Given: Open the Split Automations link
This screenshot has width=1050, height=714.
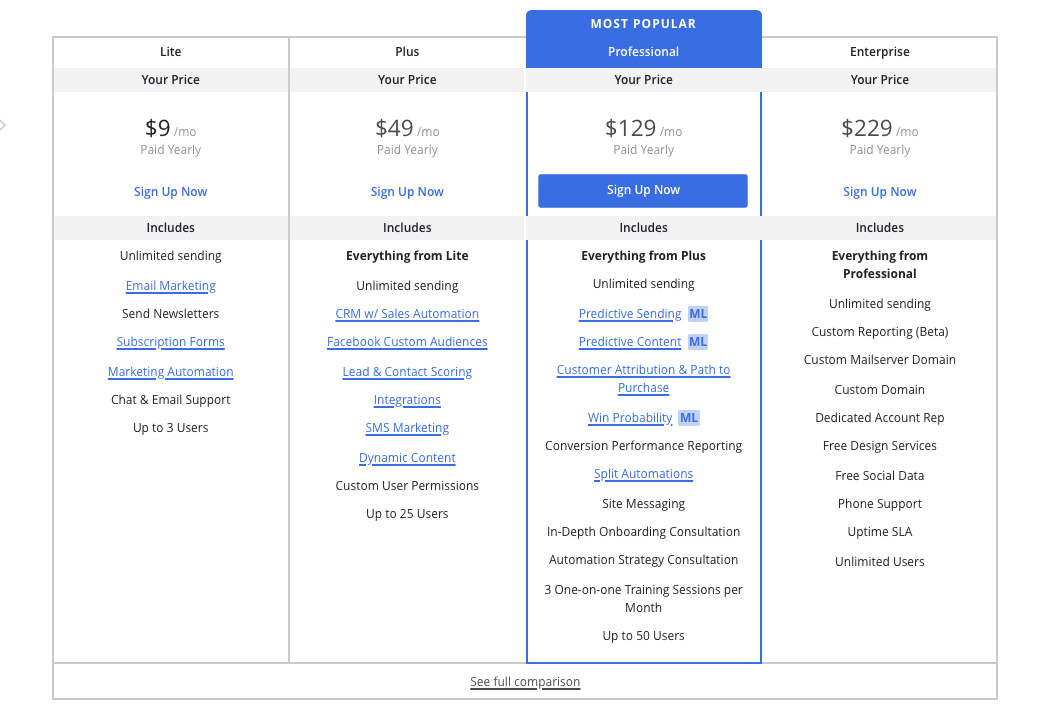Looking at the screenshot, I should [x=644, y=474].
